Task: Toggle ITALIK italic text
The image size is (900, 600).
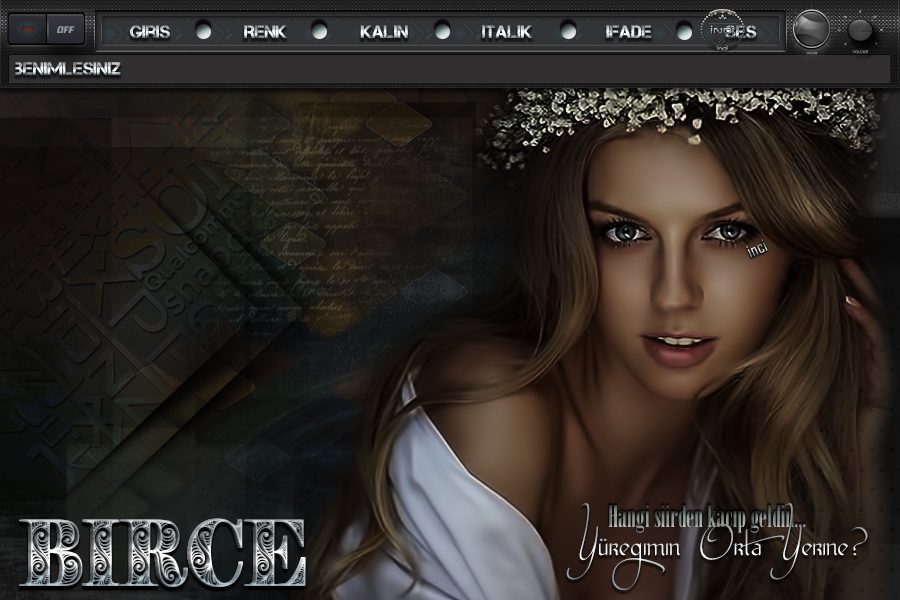Action: (506, 31)
